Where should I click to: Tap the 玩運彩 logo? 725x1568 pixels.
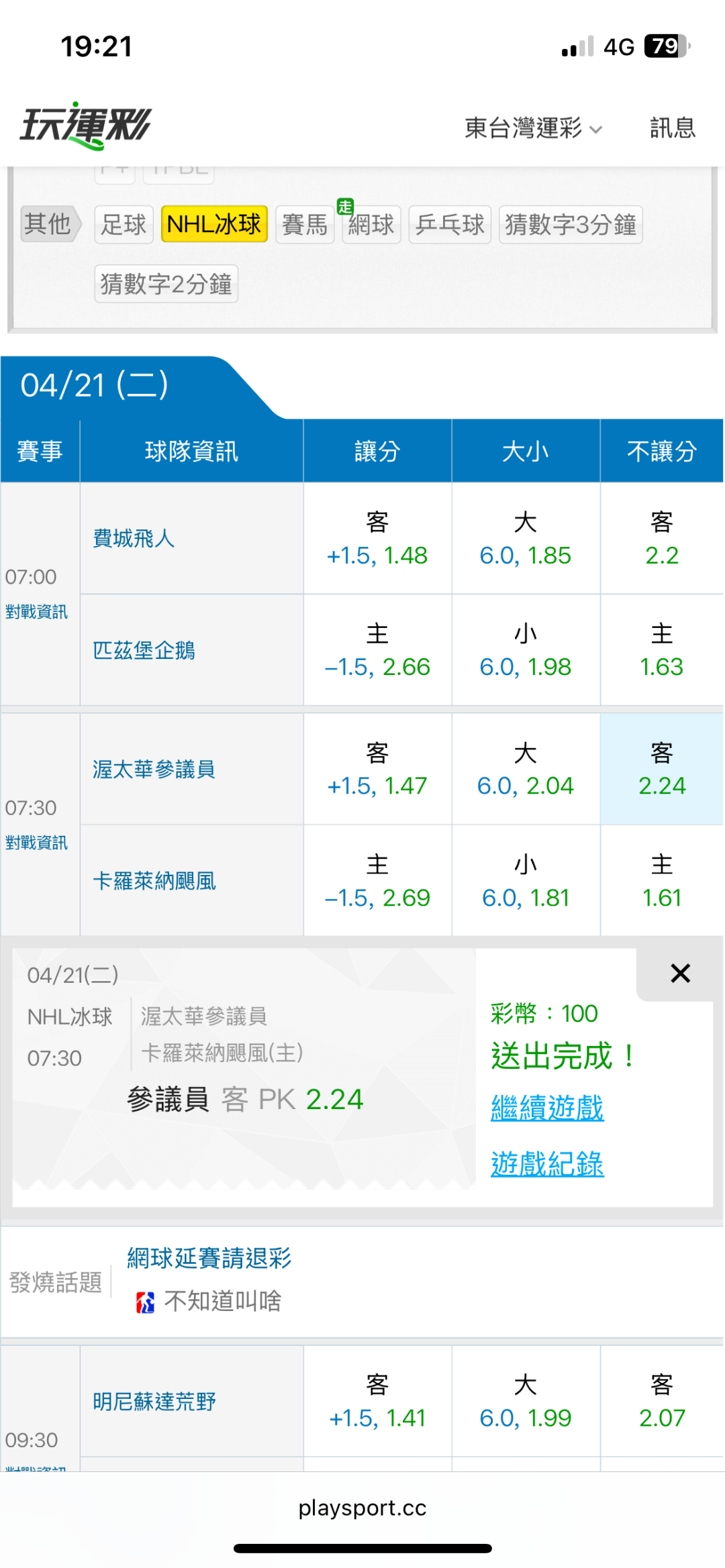click(86, 125)
